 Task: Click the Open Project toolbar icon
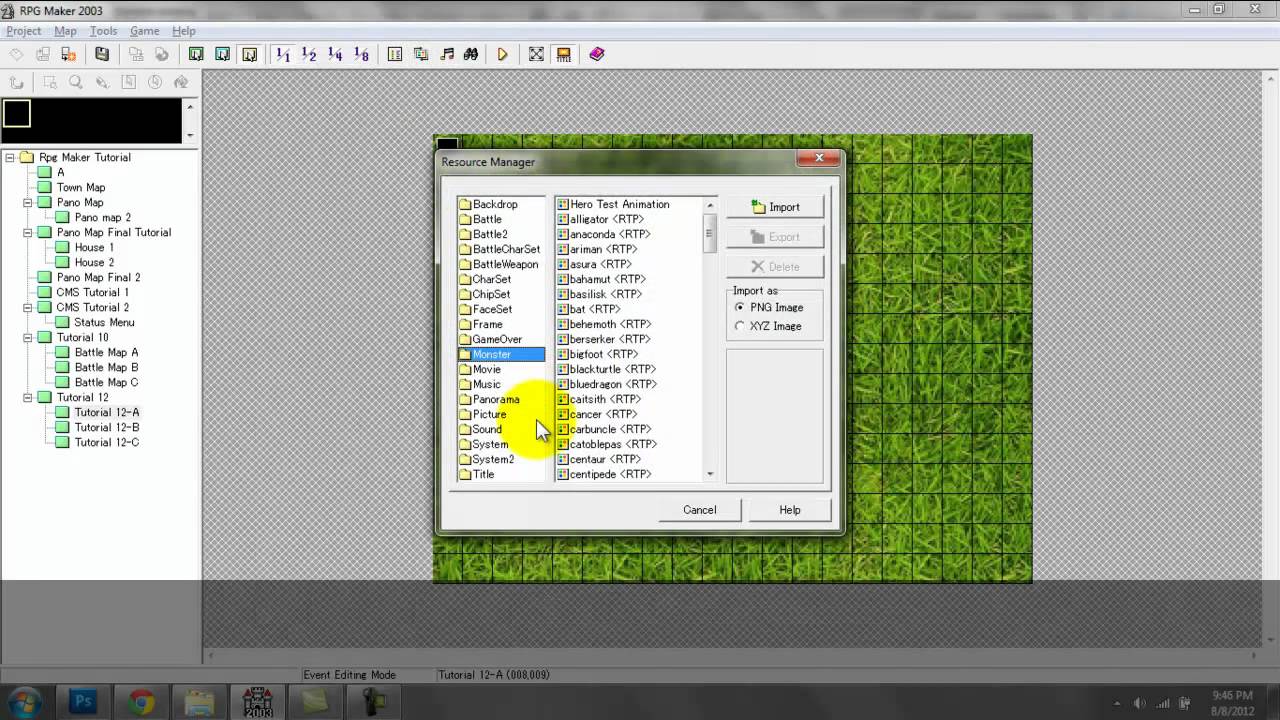43,54
